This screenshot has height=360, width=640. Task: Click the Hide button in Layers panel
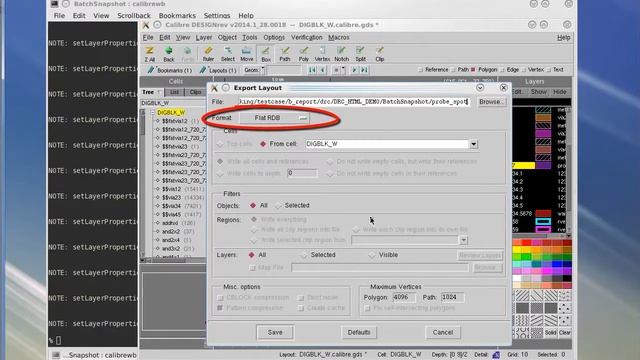(x=560, y=92)
